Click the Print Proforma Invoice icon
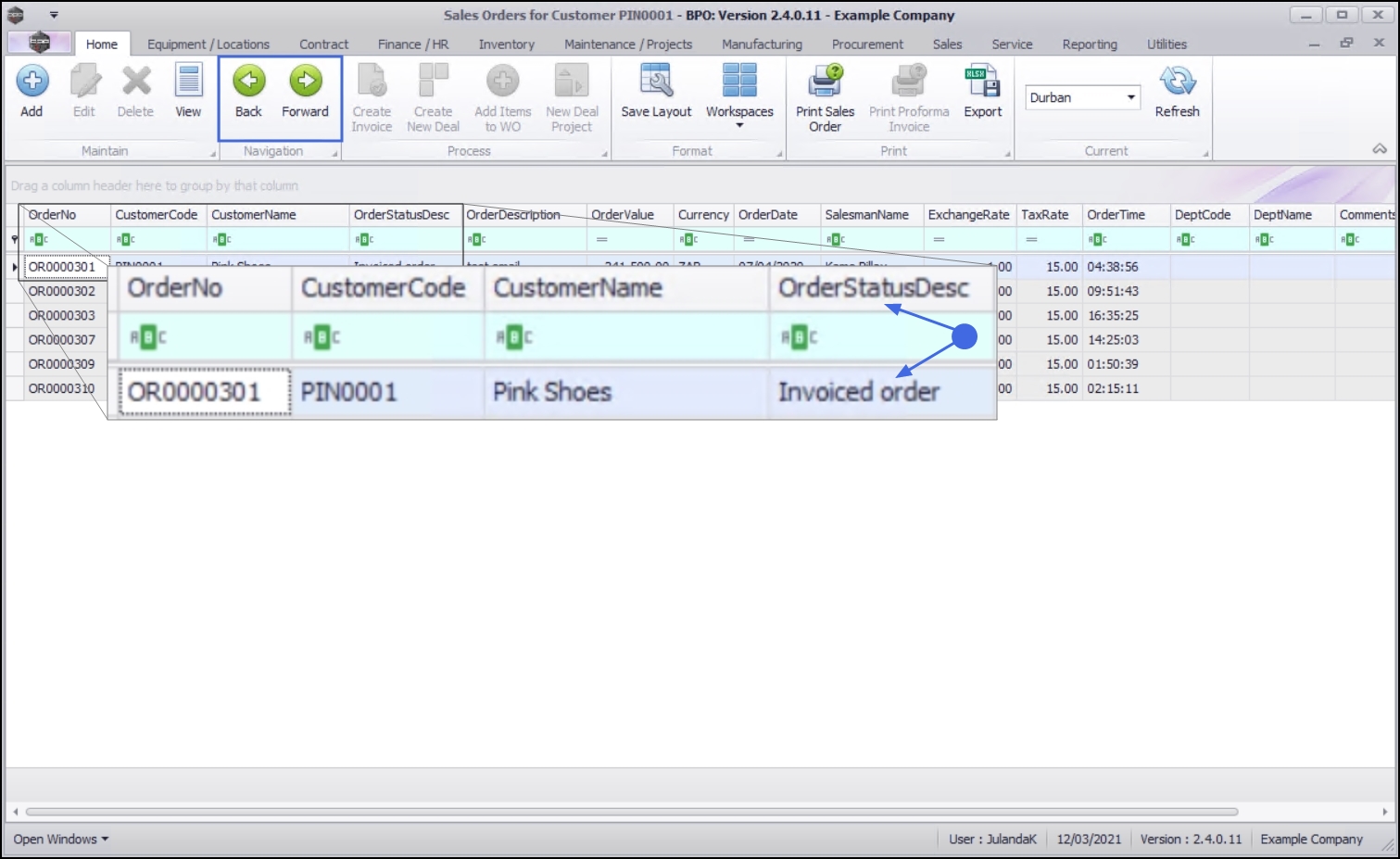The width and height of the screenshot is (1400, 859). coord(909,82)
